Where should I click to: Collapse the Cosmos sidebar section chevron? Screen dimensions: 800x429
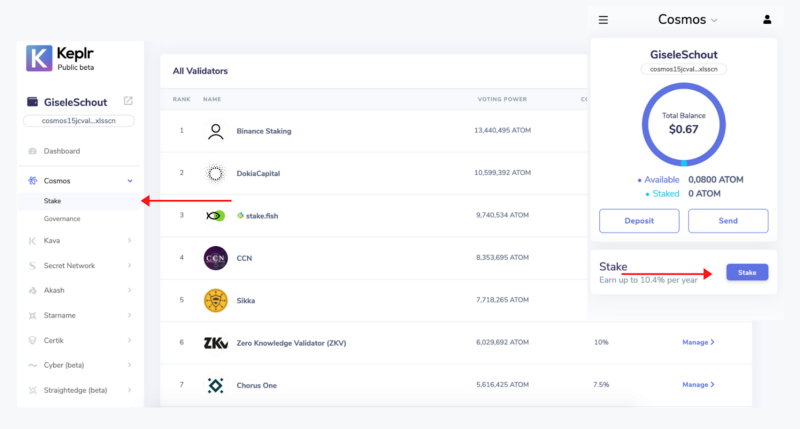click(130, 181)
